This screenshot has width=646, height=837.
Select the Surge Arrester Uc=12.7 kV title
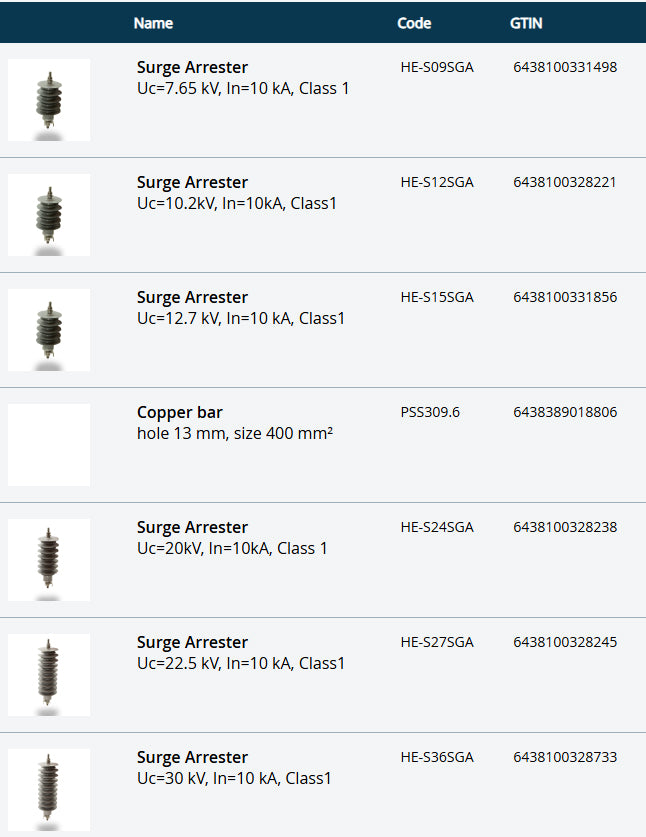click(x=192, y=298)
